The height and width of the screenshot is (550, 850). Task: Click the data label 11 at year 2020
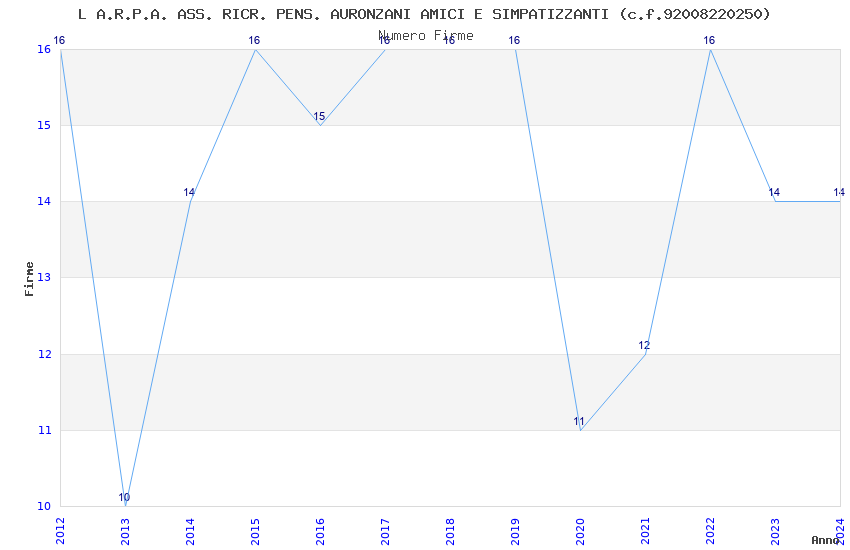pyautogui.click(x=579, y=421)
